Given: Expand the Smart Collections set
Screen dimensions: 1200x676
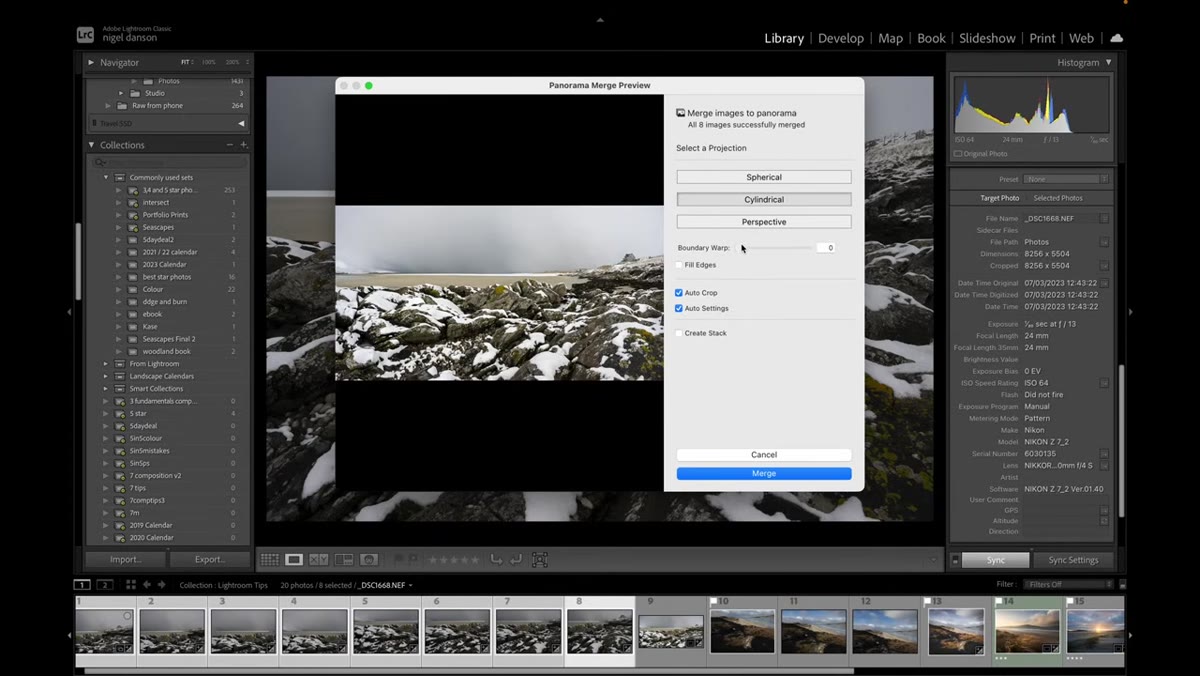Looking at the screenshot, I should [106, 388].
